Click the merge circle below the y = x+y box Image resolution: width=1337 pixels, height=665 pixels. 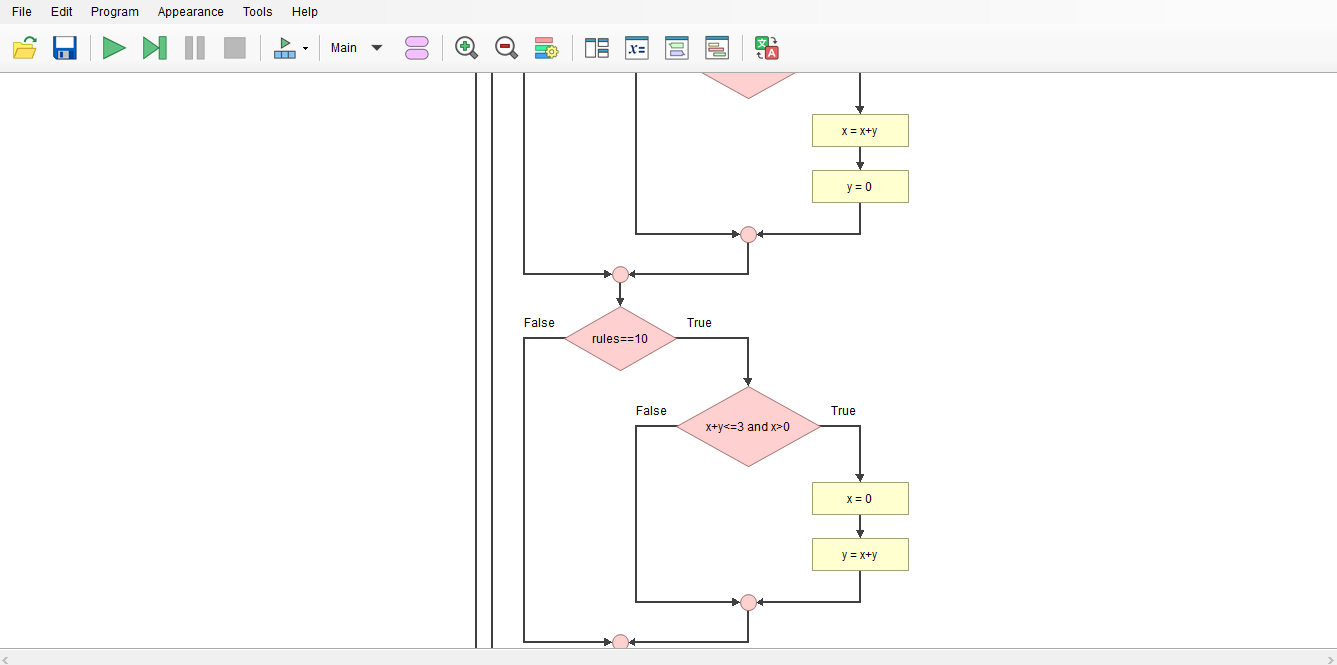pos(748,603)
